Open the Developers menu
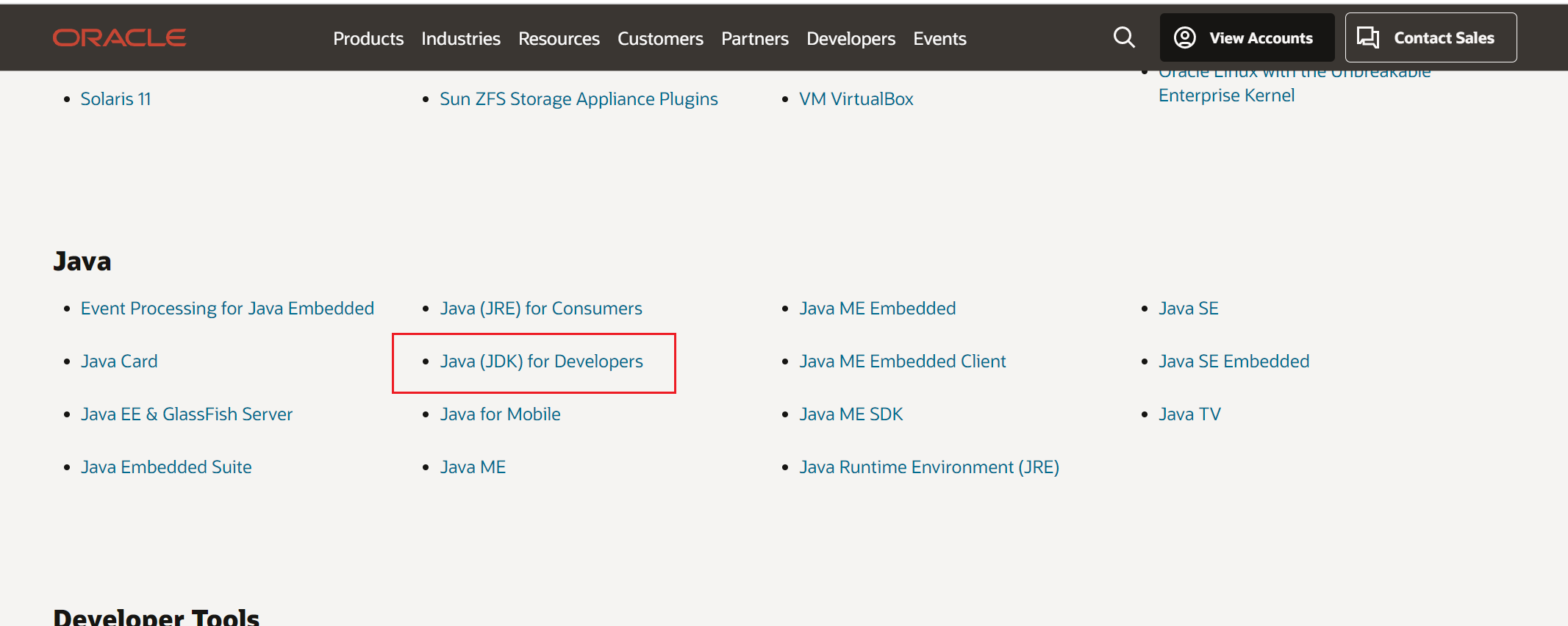1568x626 pixels. click(x=851, y=39)
